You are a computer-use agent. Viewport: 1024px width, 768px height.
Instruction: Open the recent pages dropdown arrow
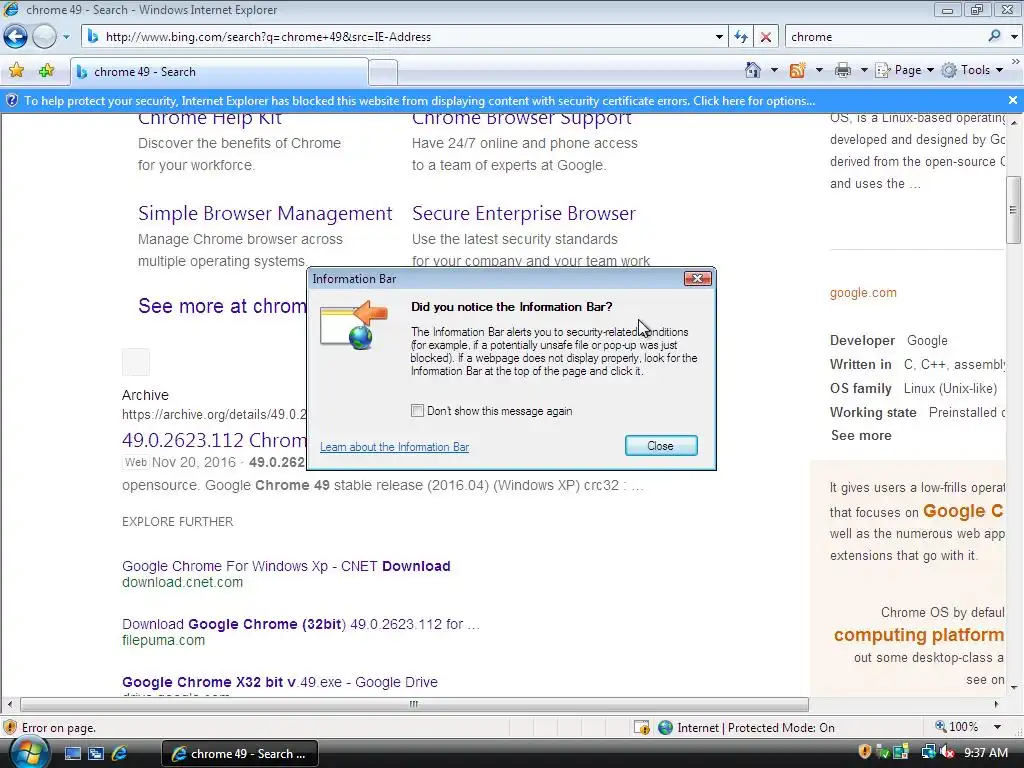click(x=66, y=37)
